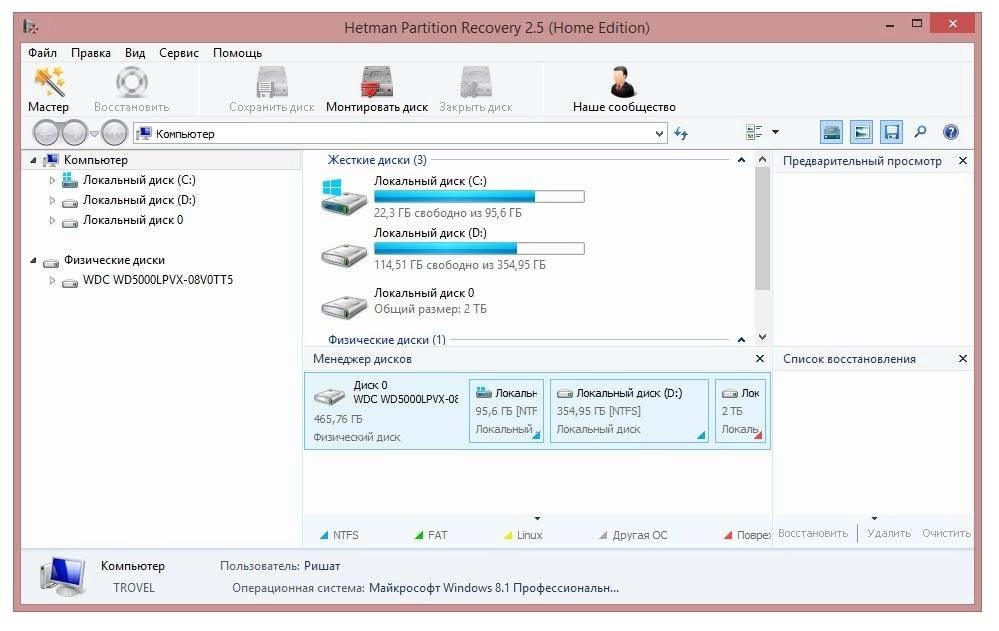Select Локальный диск 0 in tree
The height and width of the screenshot is (631, 999).
point(133,220)
